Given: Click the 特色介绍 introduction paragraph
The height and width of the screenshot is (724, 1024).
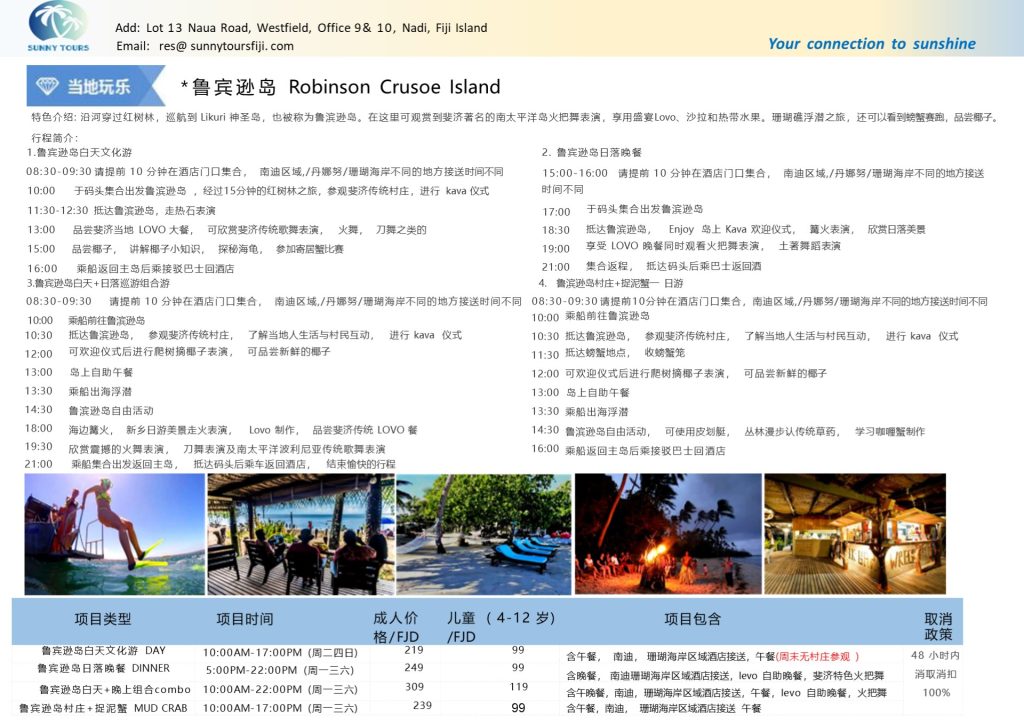Looking at the screenshot, I should (x=515, y=118).
